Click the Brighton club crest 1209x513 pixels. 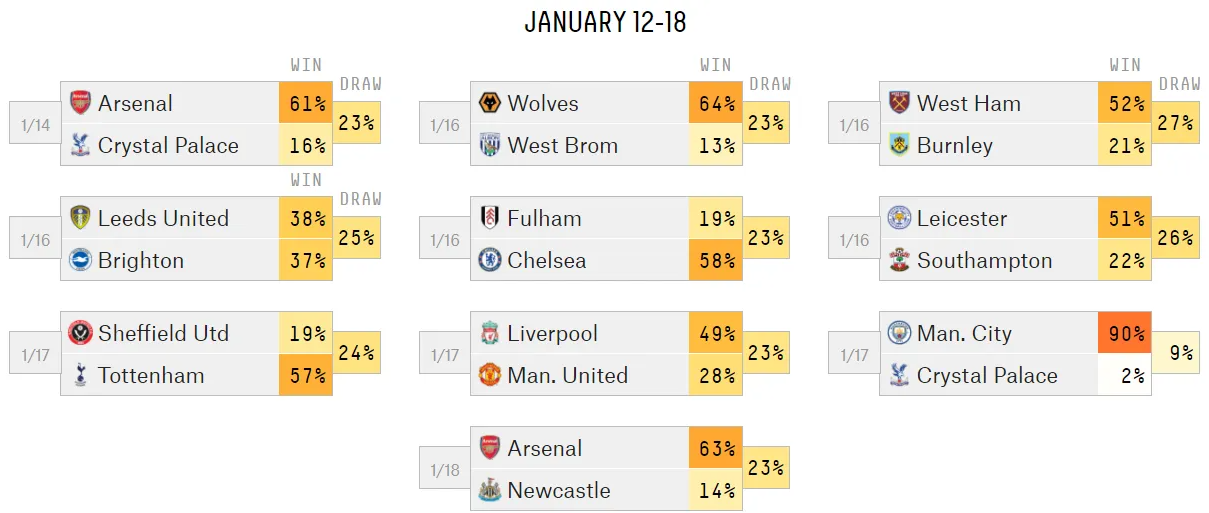pos(80,260)
